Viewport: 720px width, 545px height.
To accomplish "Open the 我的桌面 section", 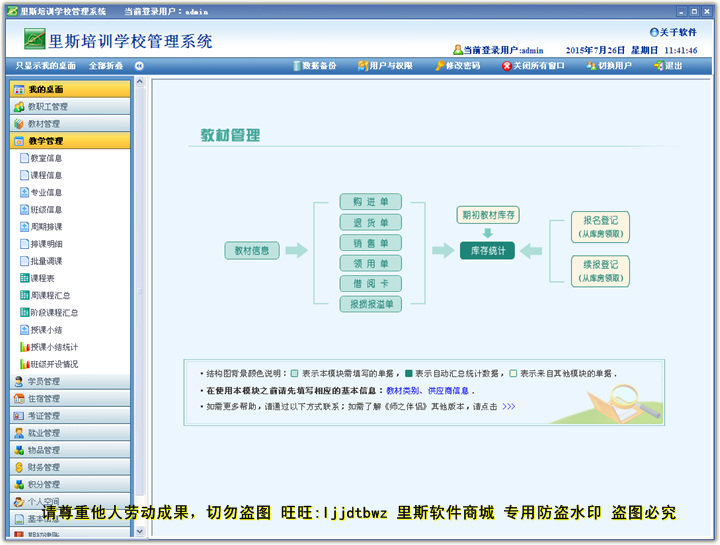I will (70, 89).
